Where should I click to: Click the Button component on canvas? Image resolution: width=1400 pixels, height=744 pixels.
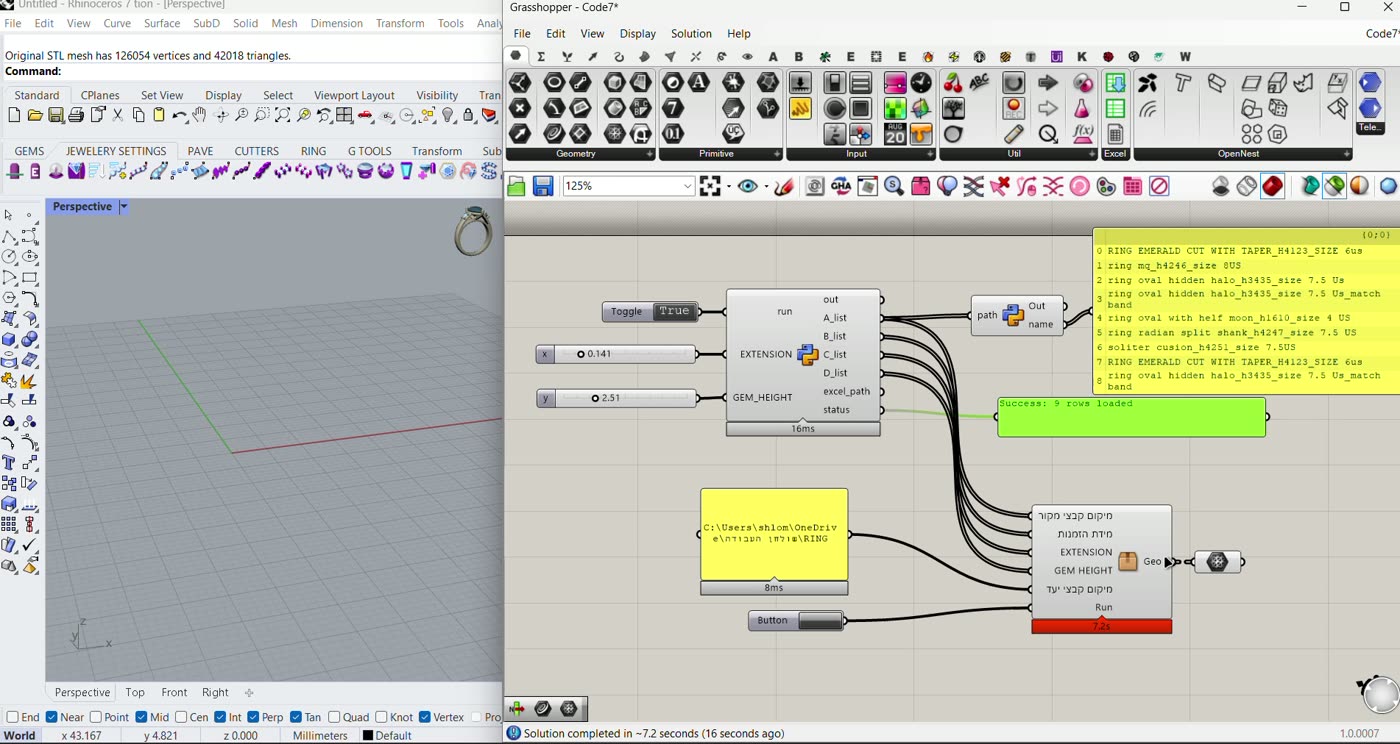[796, 621]
